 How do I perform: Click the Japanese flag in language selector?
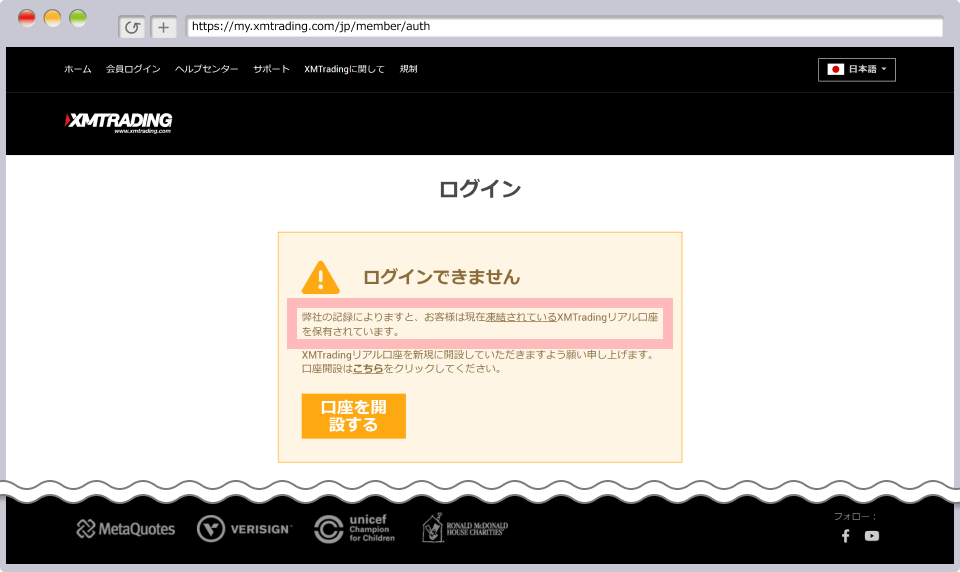836,69
